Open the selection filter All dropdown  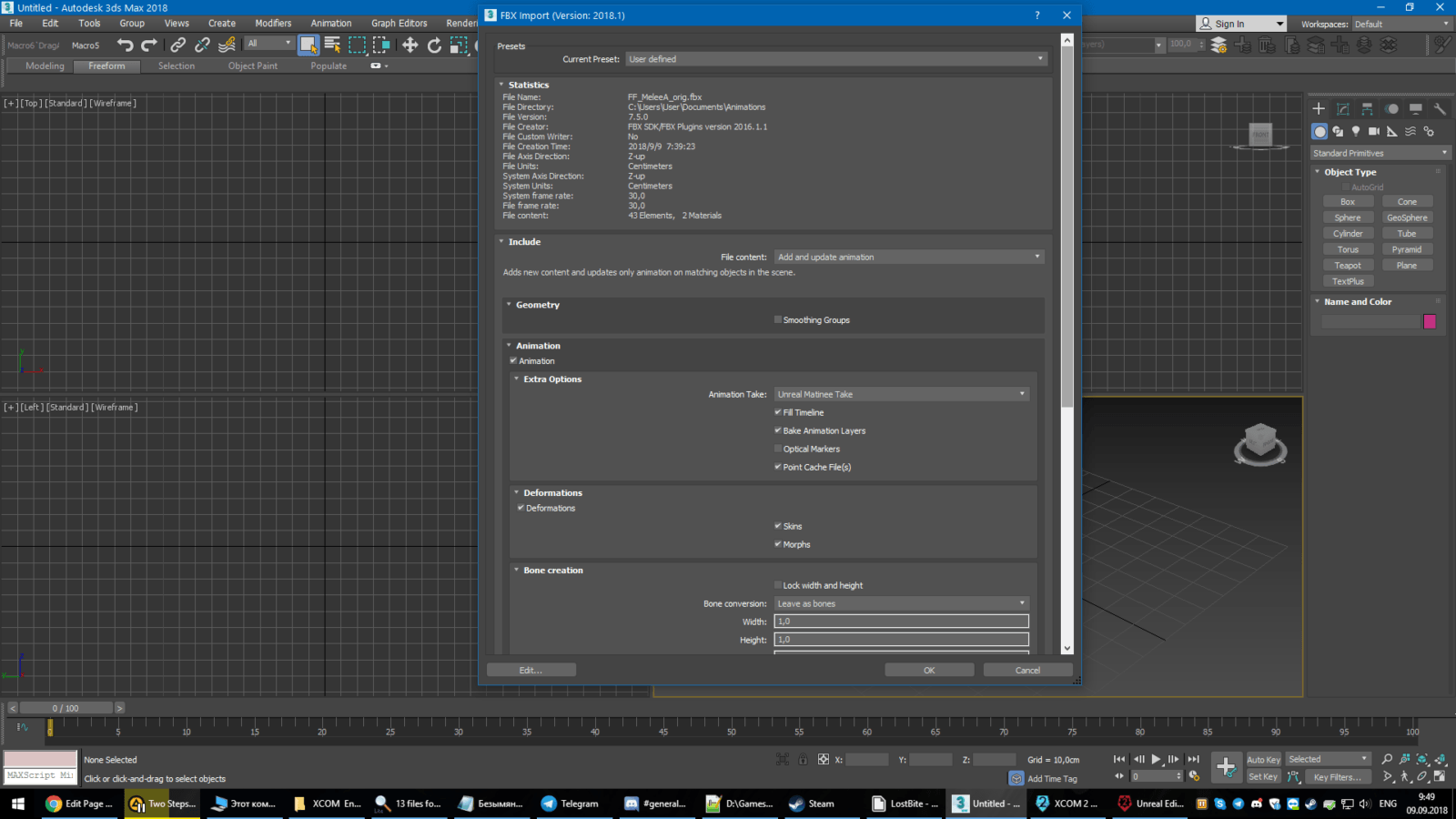pos(269,44)
